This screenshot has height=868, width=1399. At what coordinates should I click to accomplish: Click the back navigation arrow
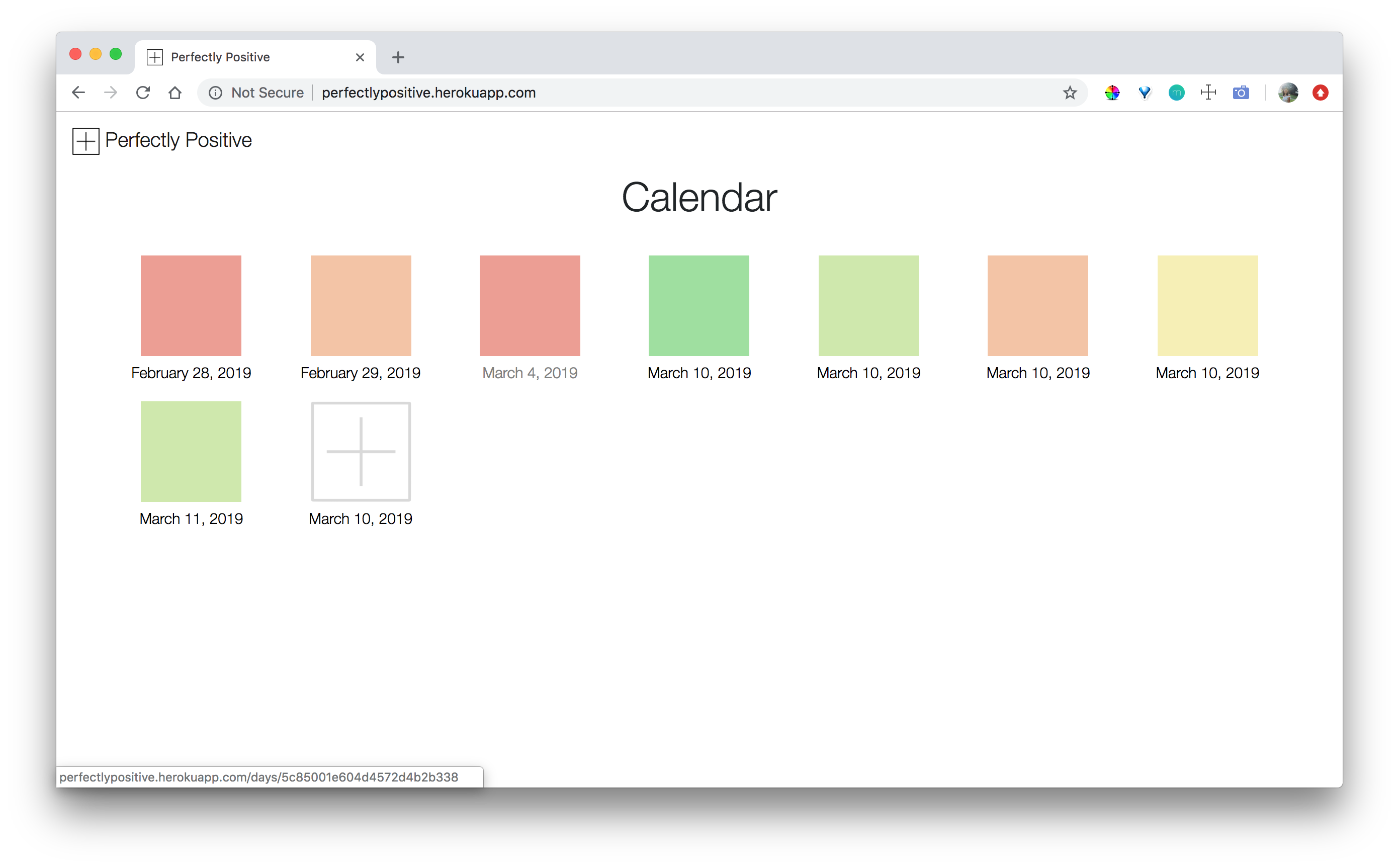[x=78, y=93]
